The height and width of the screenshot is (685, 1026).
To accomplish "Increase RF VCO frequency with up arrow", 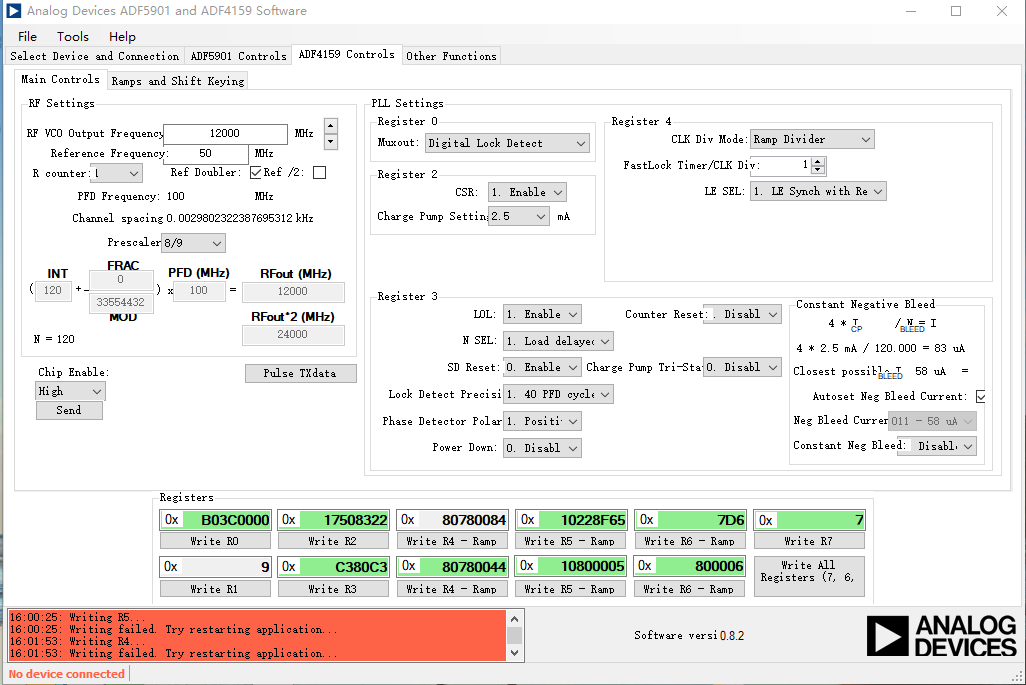I will 331,126.
